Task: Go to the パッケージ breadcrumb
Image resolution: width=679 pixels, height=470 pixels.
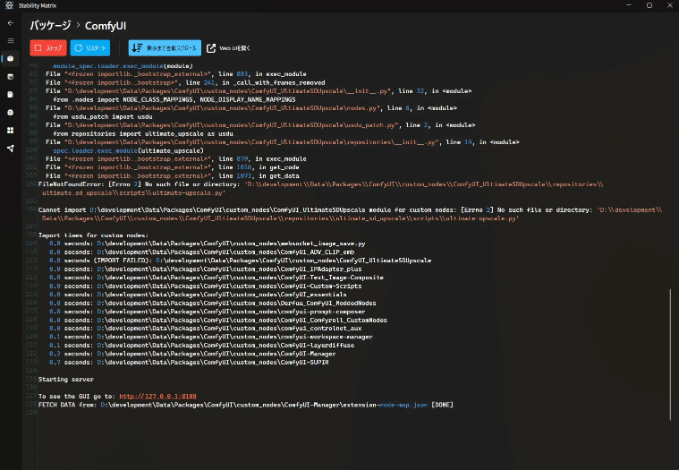Action: 50,26
